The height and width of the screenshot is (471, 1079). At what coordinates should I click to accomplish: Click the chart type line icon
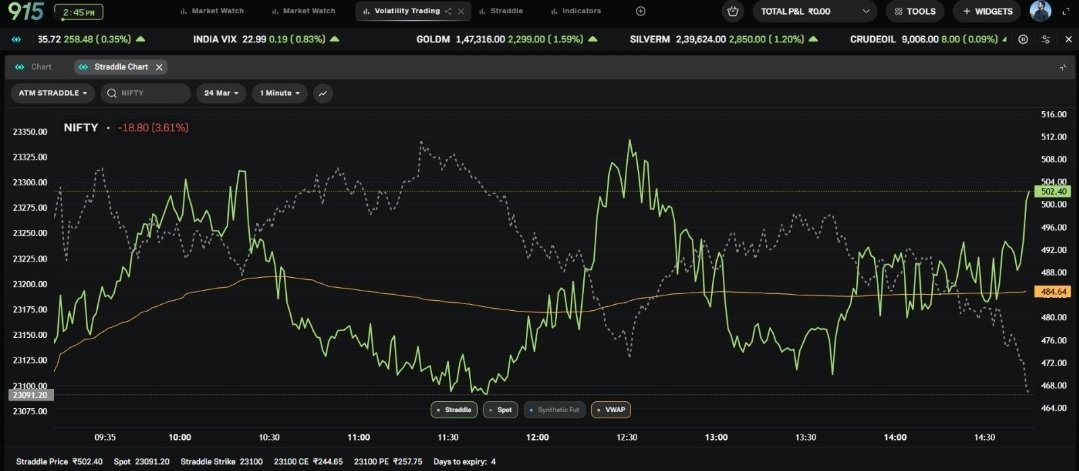pyautogui.click(x=323, y=93)
